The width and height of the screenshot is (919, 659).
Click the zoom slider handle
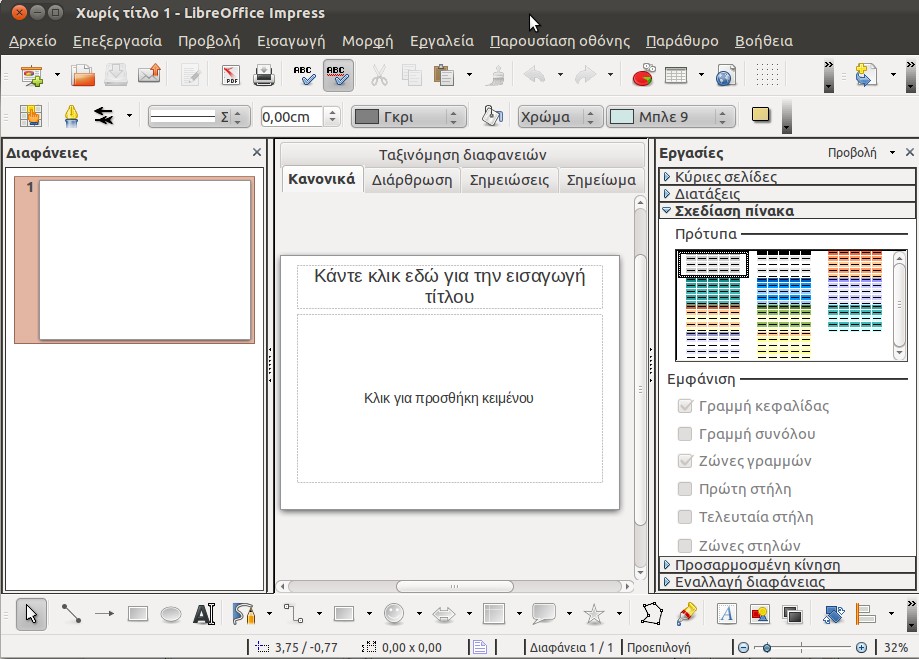[x=766, y=647]
